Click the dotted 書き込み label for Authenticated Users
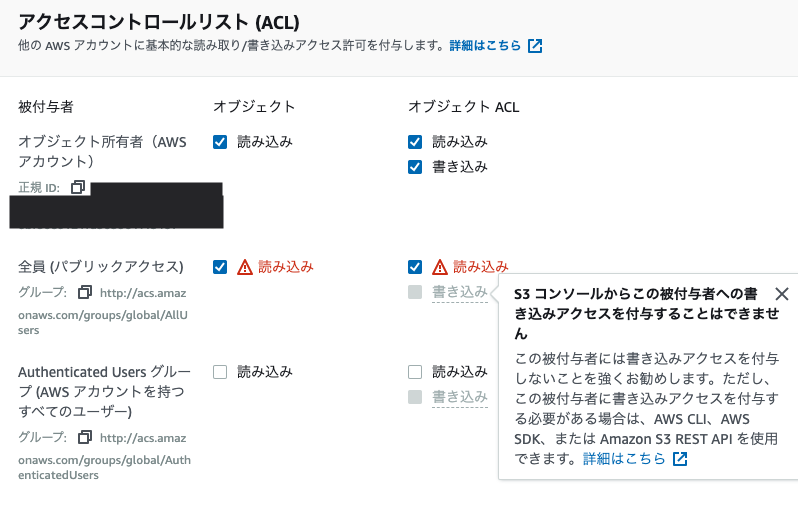This screenshot has width=798, height=522. [460, 397]
